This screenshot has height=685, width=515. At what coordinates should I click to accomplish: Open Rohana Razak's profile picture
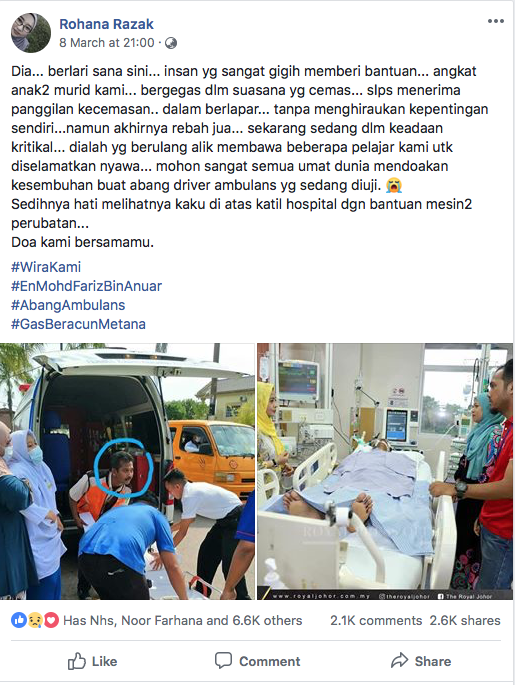coord(31,33)
